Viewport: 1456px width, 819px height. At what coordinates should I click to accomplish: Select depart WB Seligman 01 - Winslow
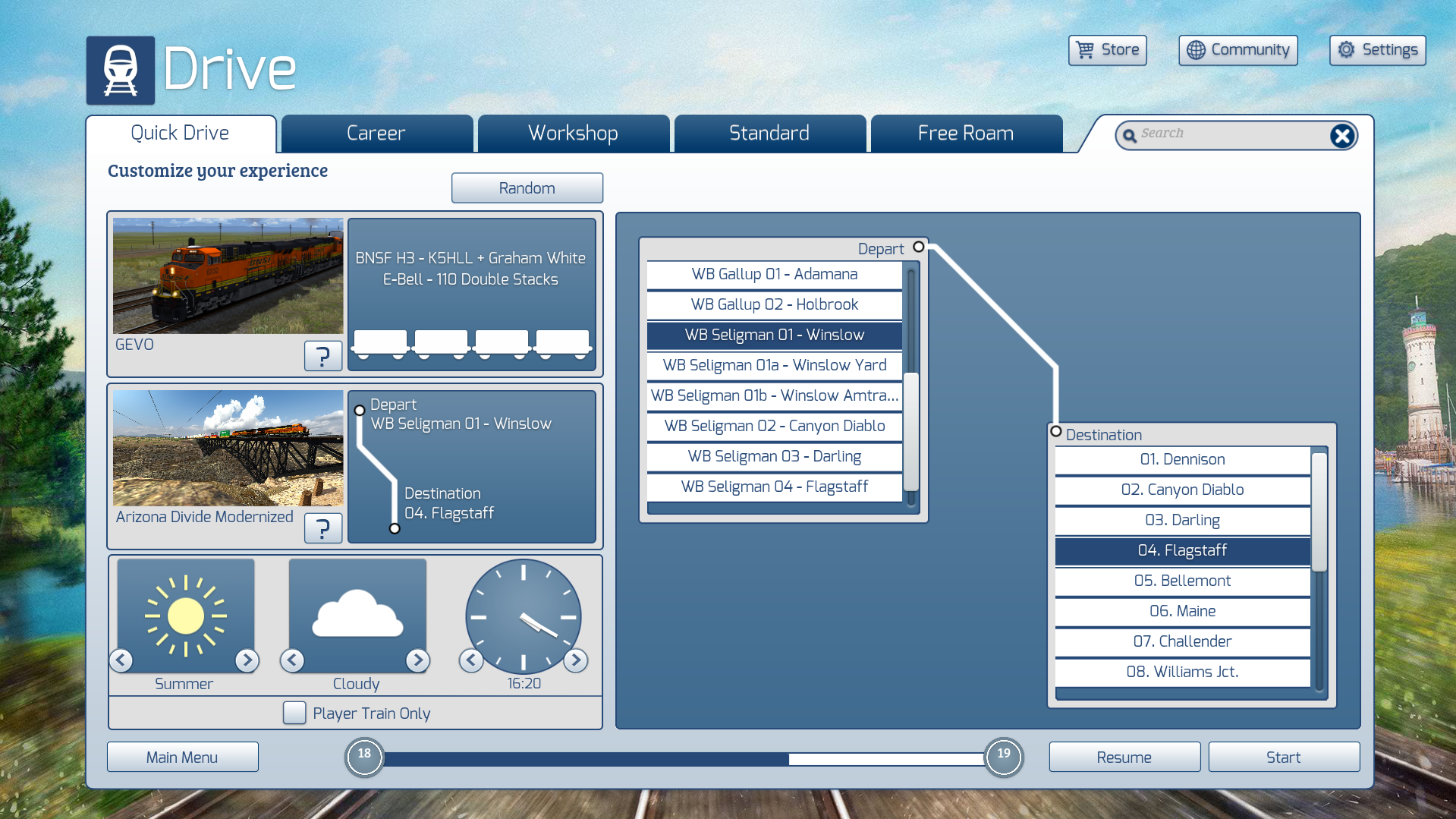775,335
